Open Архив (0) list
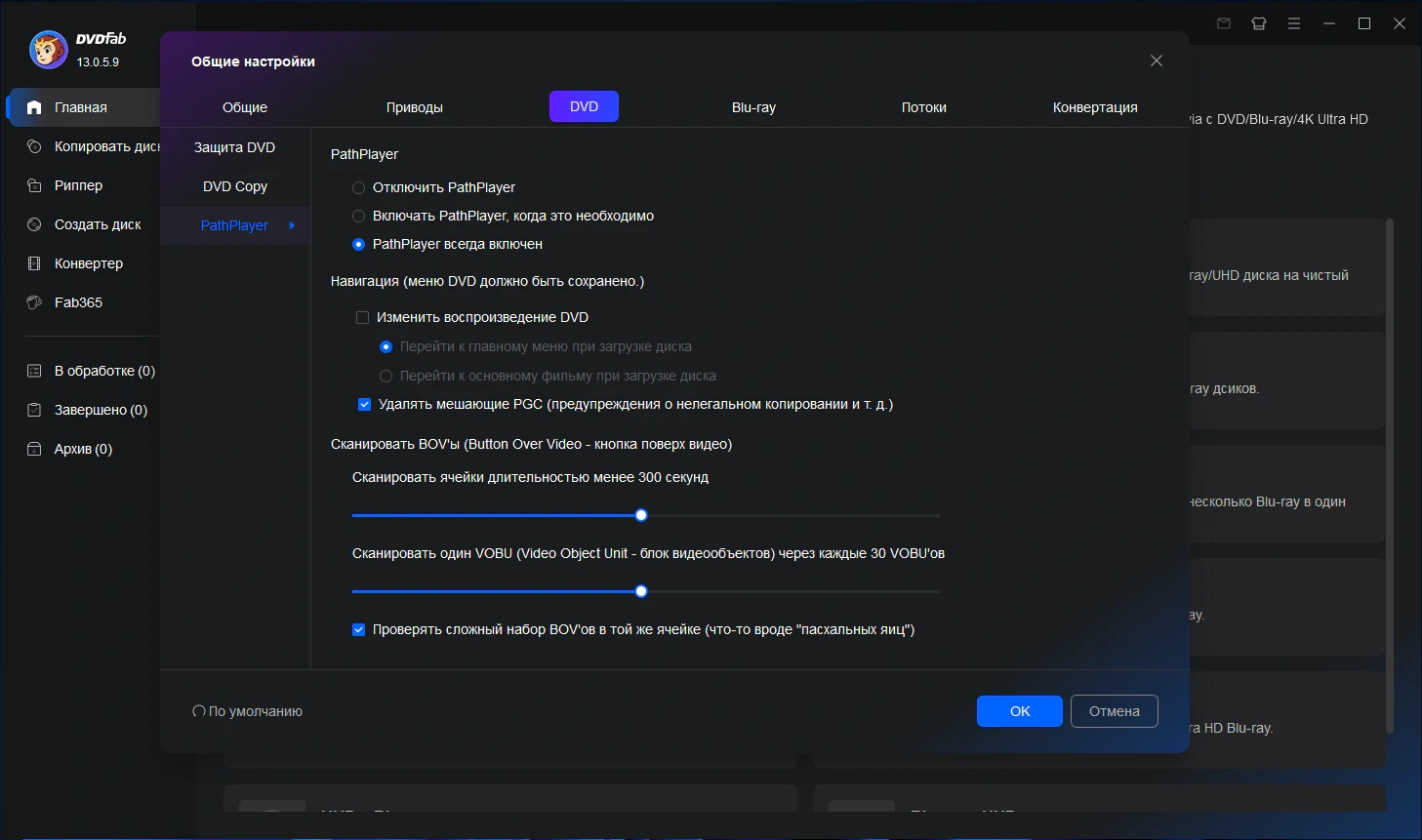 (x=85, y=449)
